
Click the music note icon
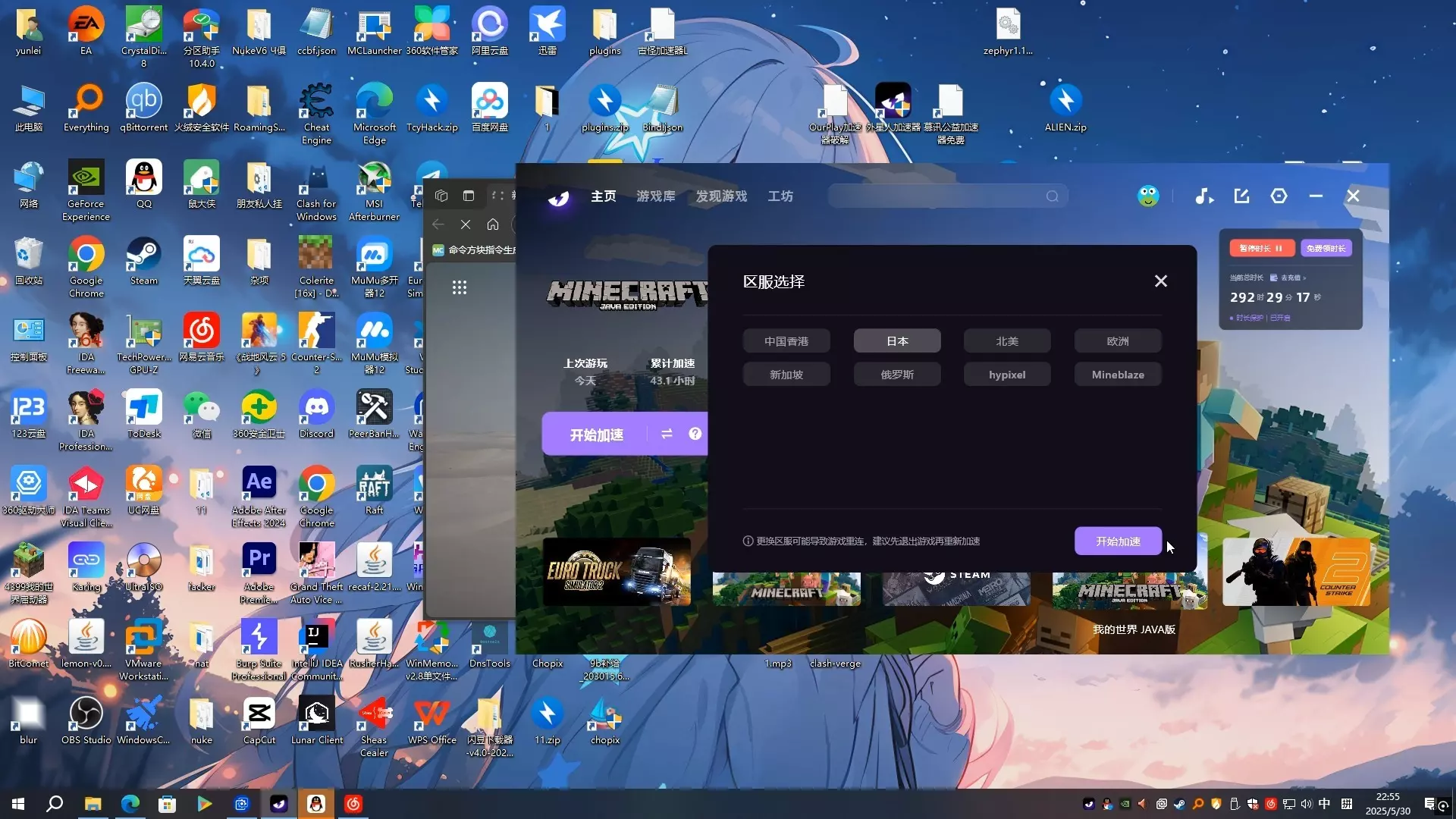(x=1203, y=196)
